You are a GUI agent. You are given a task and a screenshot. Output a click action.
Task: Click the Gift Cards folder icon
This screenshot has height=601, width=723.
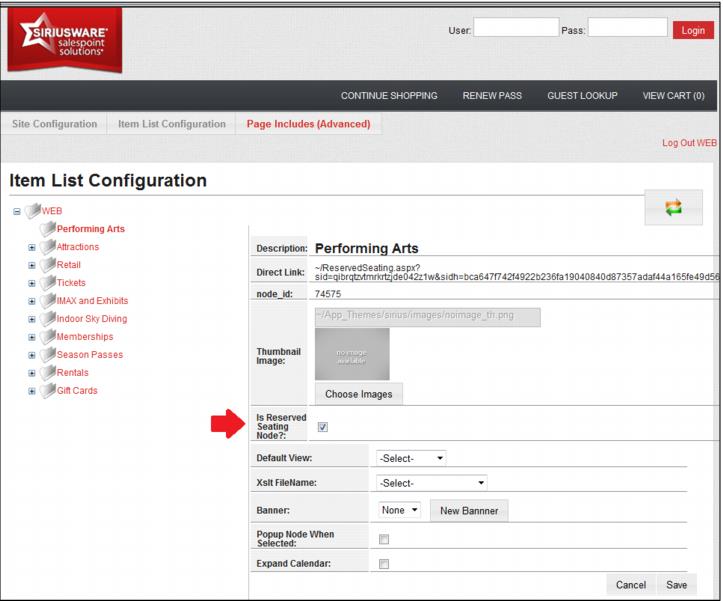pos(47,391)
